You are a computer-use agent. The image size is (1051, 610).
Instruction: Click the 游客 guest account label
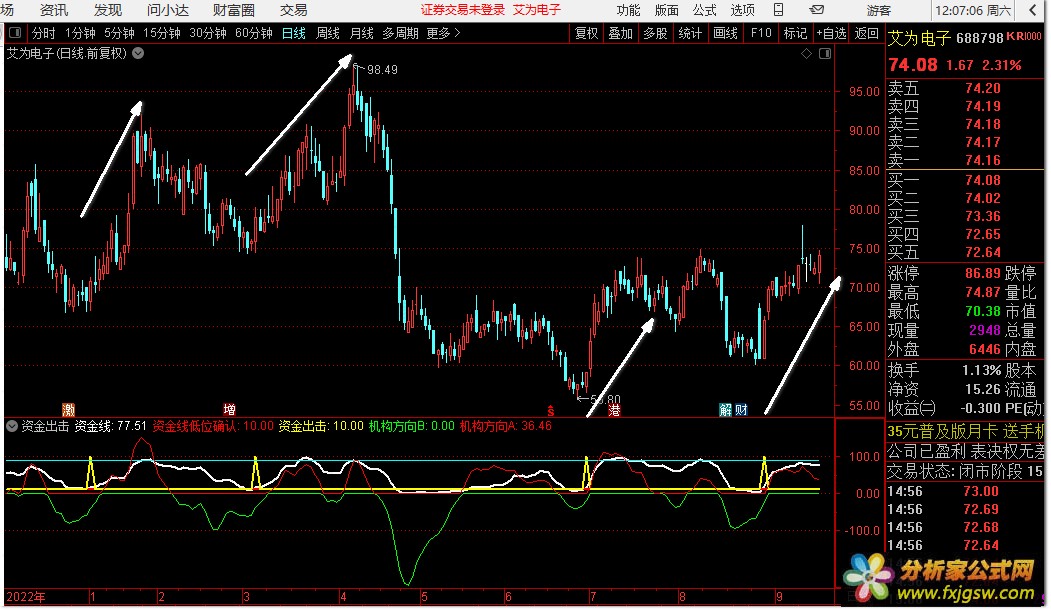[x=878, y=10]
